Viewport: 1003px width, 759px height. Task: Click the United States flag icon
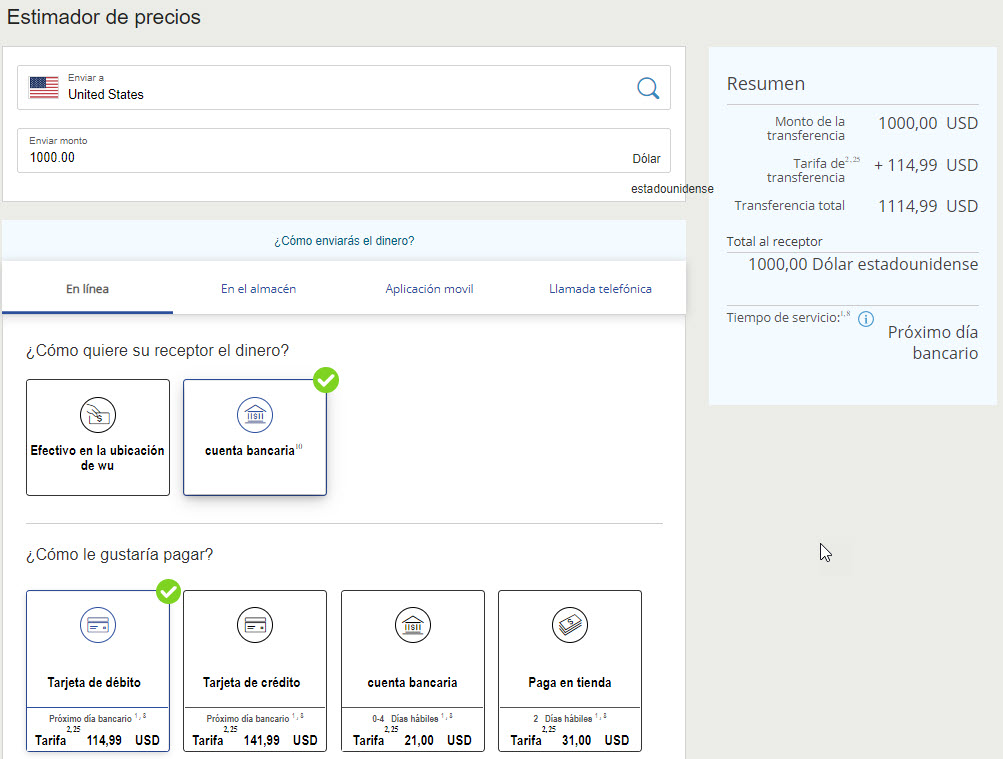pos(44,88)
